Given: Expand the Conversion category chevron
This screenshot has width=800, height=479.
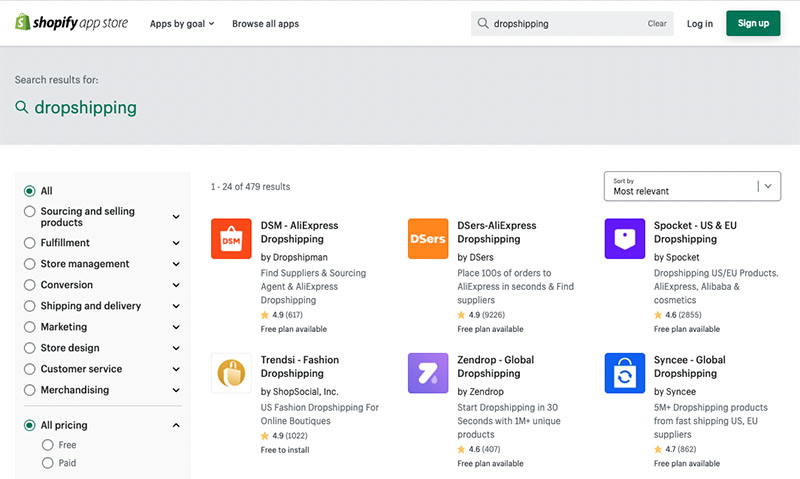Looking at the screenshot, I should tap(176, 285).
